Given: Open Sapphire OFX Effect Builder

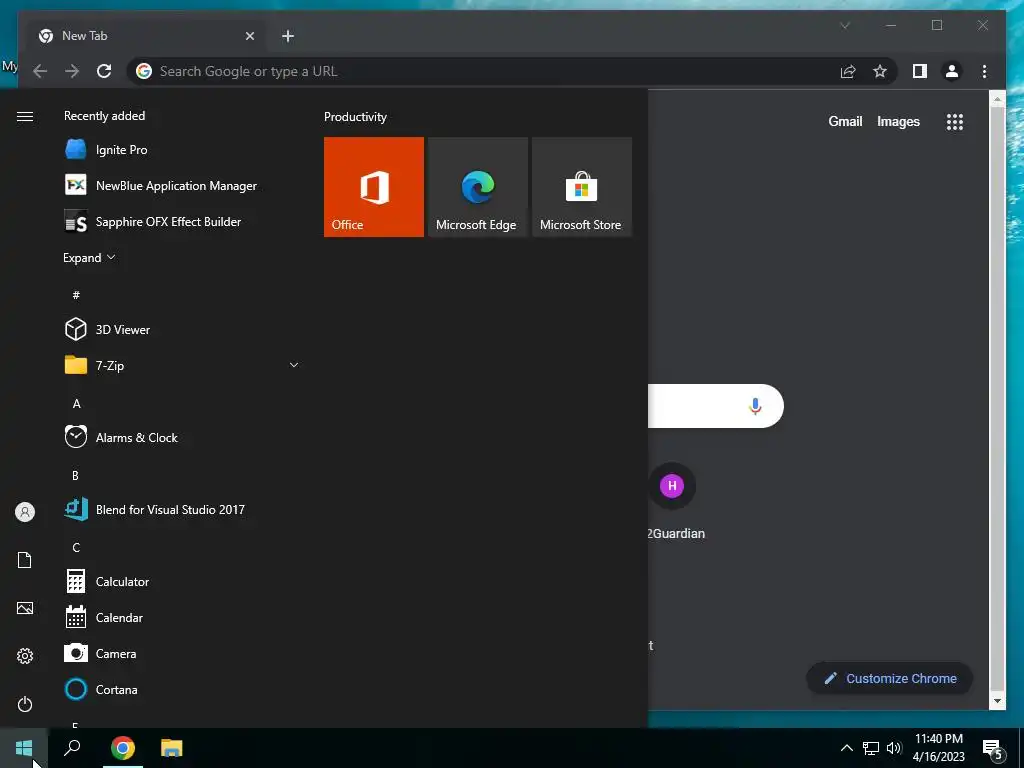Looking at the screenshot, I should (182, 222).
